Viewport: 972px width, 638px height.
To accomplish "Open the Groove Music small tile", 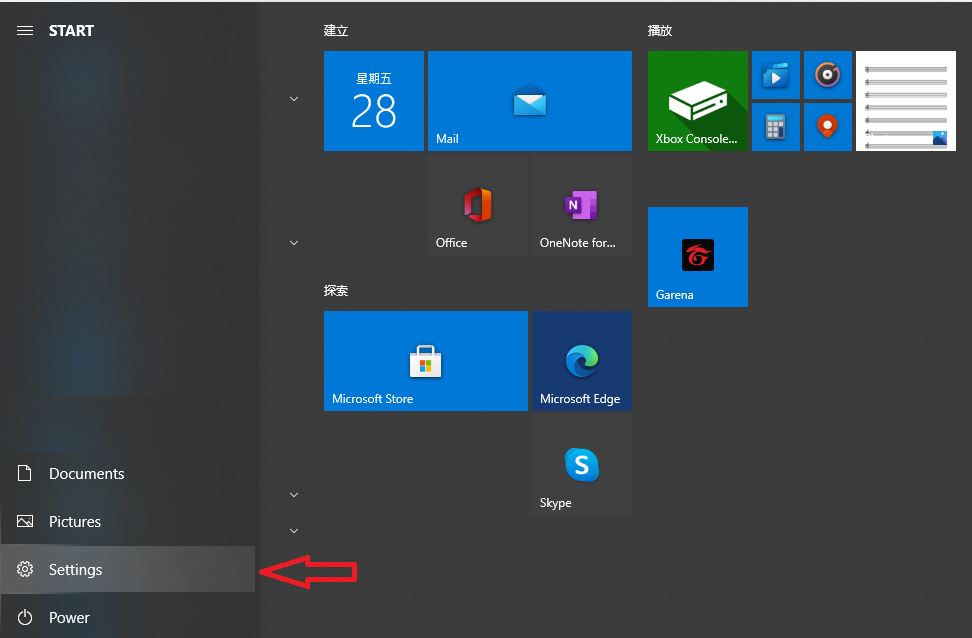I will [x=827, y=75].
